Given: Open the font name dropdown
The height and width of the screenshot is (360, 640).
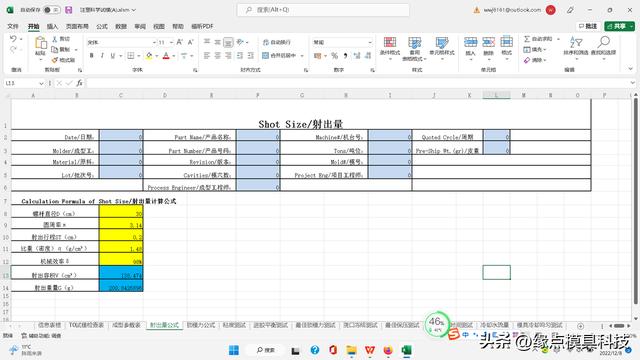Looking at the screenshot, I should pos(154,42).
